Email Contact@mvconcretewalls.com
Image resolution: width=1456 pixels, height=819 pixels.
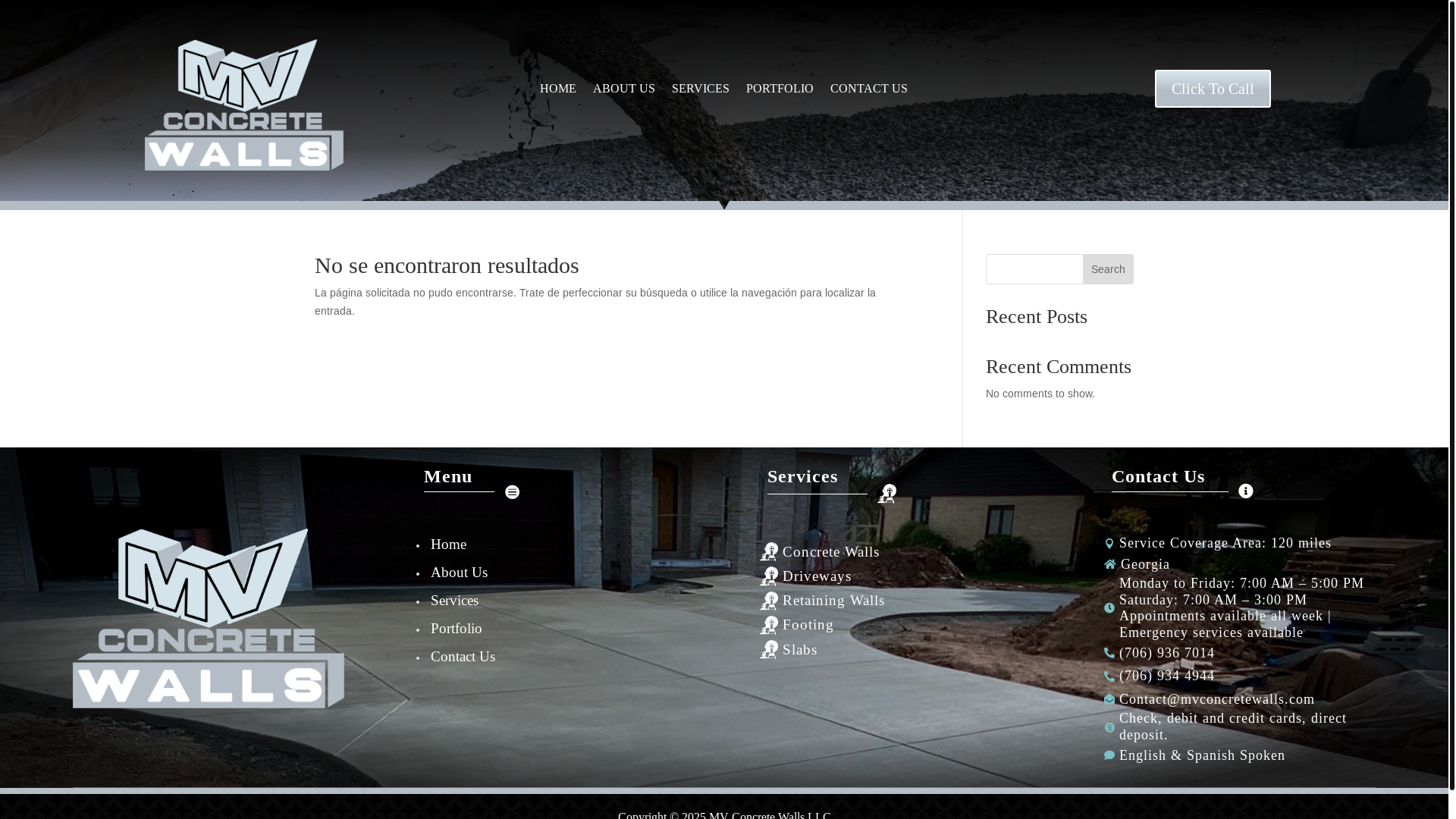point(1217,699)
